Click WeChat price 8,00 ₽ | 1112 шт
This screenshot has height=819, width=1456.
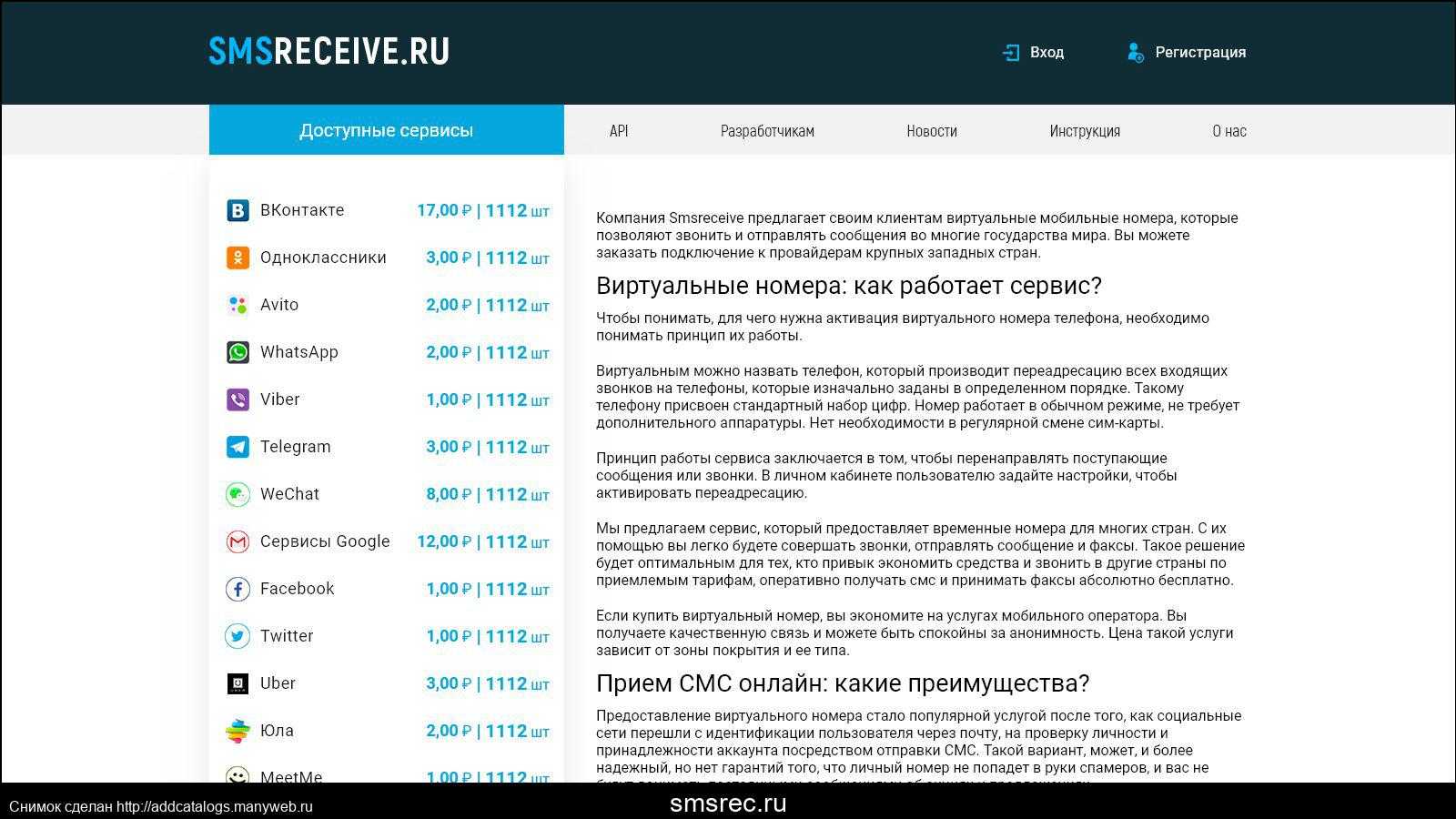[x=488, y=494]
